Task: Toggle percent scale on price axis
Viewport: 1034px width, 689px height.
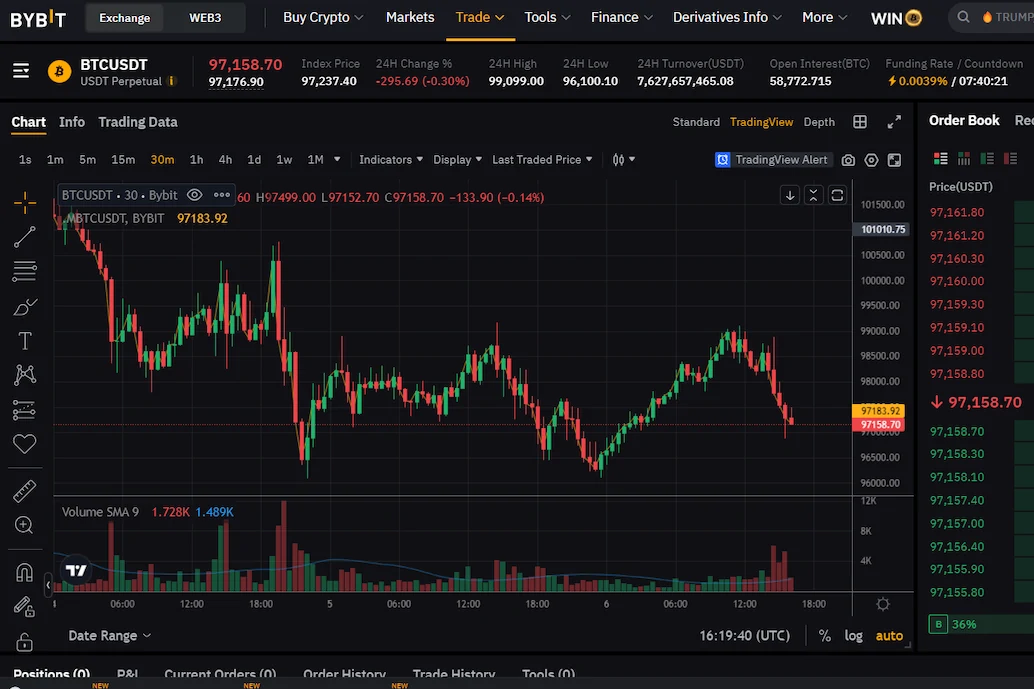Action: click(x=824, y=636)
